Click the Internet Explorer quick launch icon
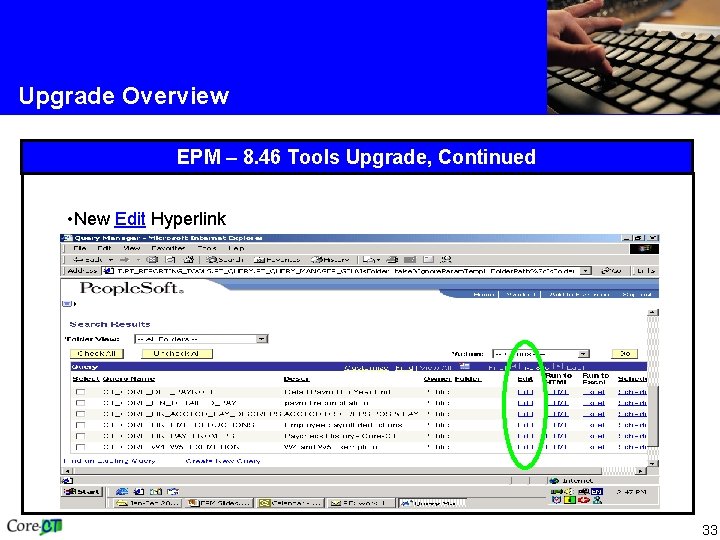This screenshot has width=720, height=540. coord(122,492)
